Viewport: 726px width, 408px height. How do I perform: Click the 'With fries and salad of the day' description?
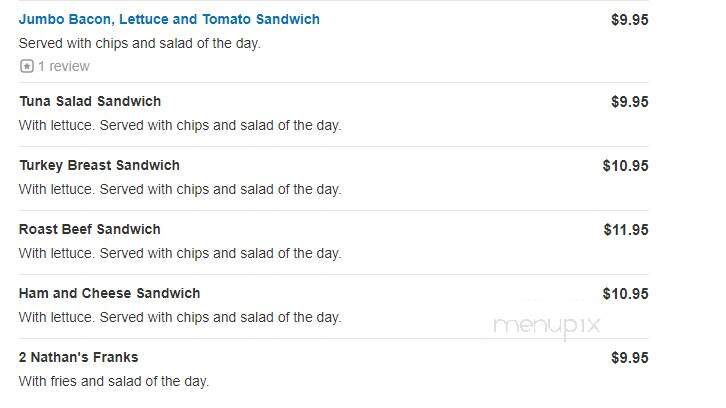tap(113, 381)
